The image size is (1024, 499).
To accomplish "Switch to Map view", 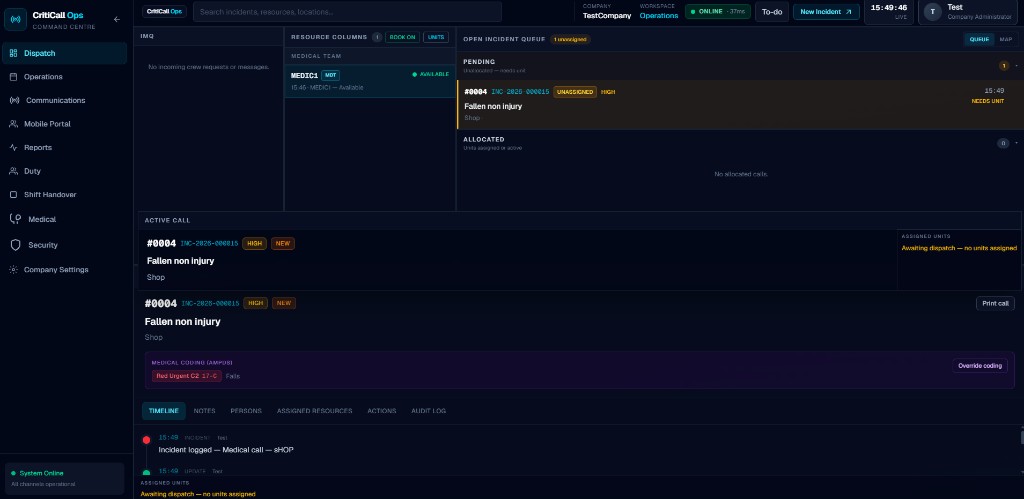I will (1006, 39).
